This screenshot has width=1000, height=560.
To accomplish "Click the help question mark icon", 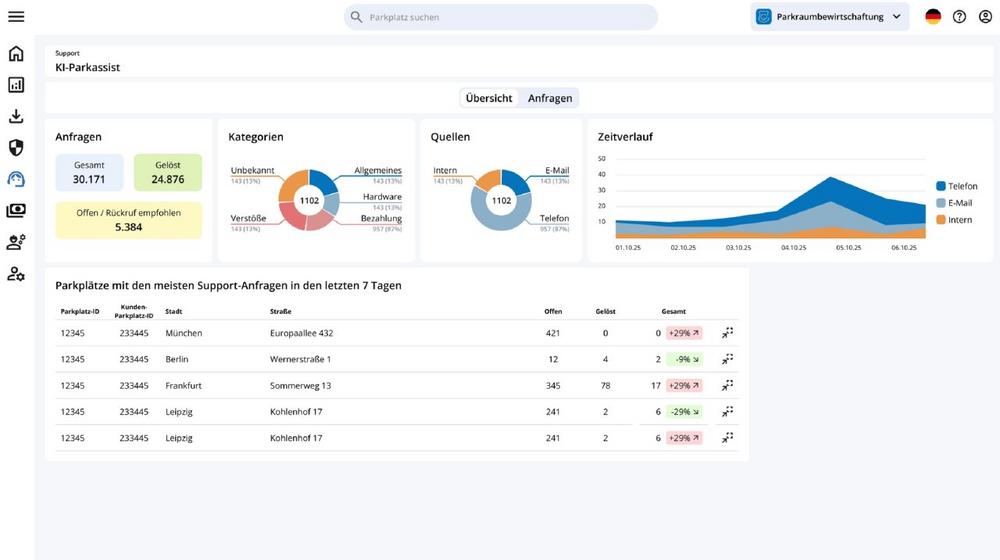I will [x=959, y=17].
